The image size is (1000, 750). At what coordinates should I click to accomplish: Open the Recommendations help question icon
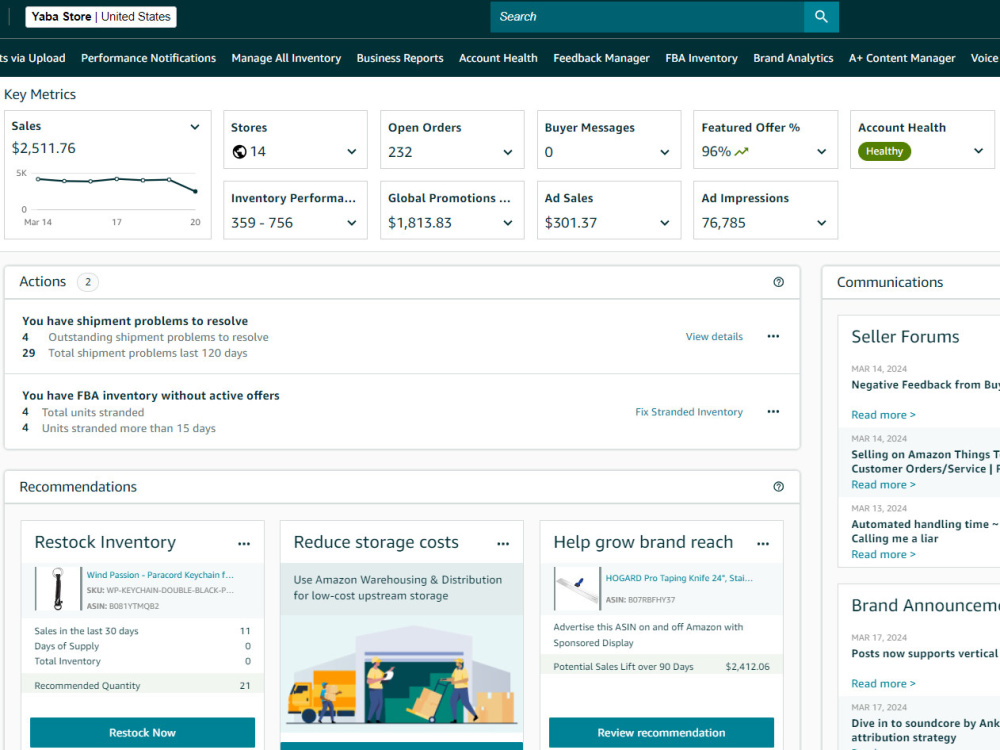[778, 487]
